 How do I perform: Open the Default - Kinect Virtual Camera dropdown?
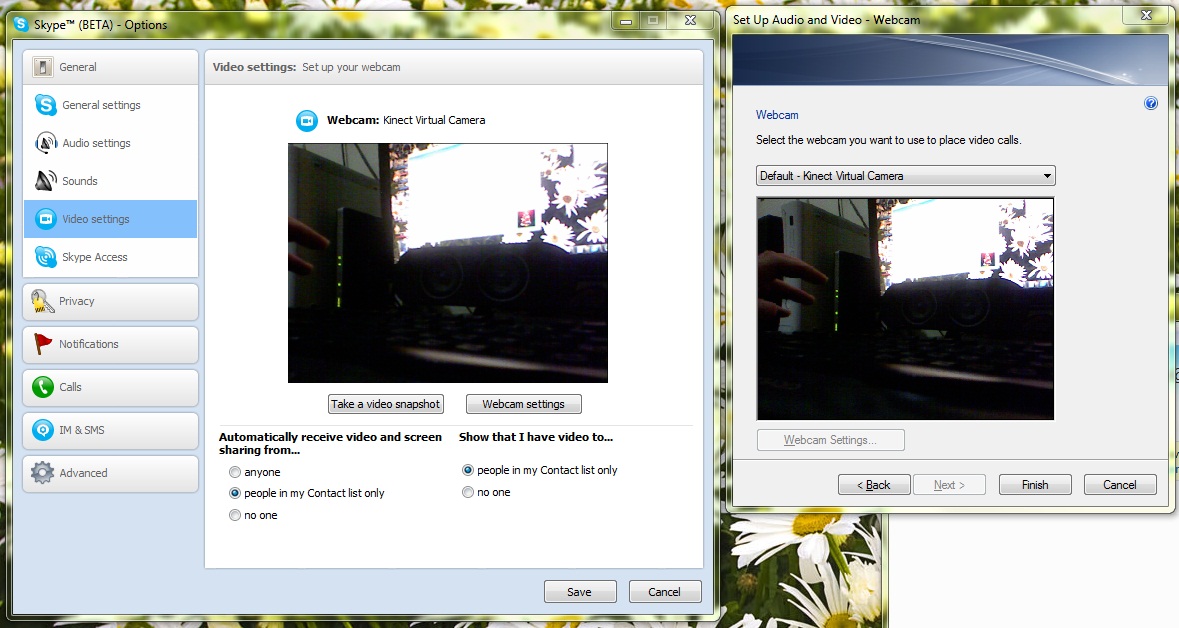tap(905, 176)
